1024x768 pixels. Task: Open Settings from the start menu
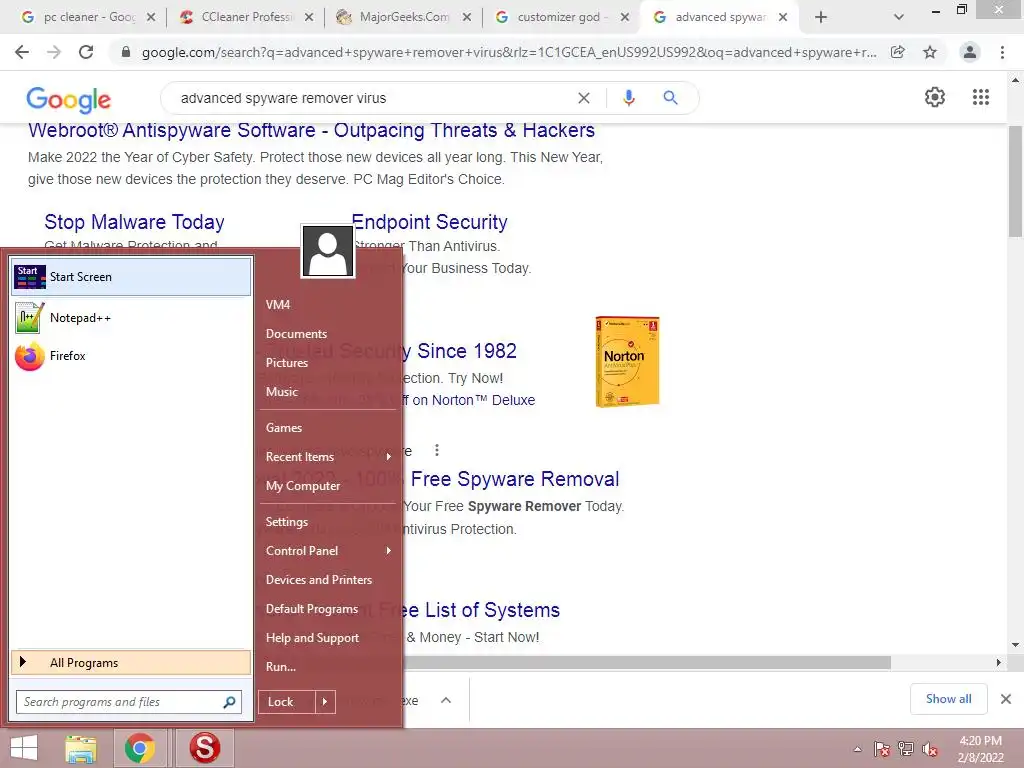click(x=287, y=522)
